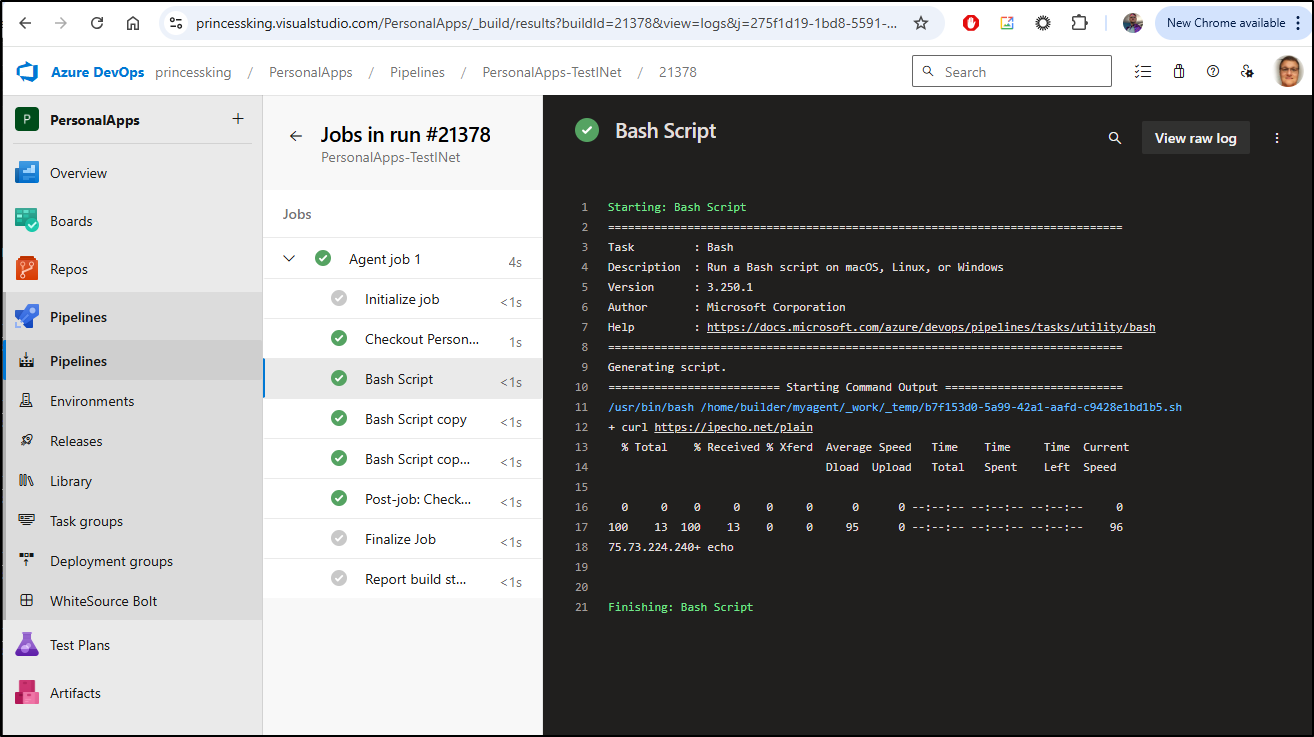Collapse the Agent job 1 chevron
Screen dimensions: 1314x737
(x=289, y=259)
